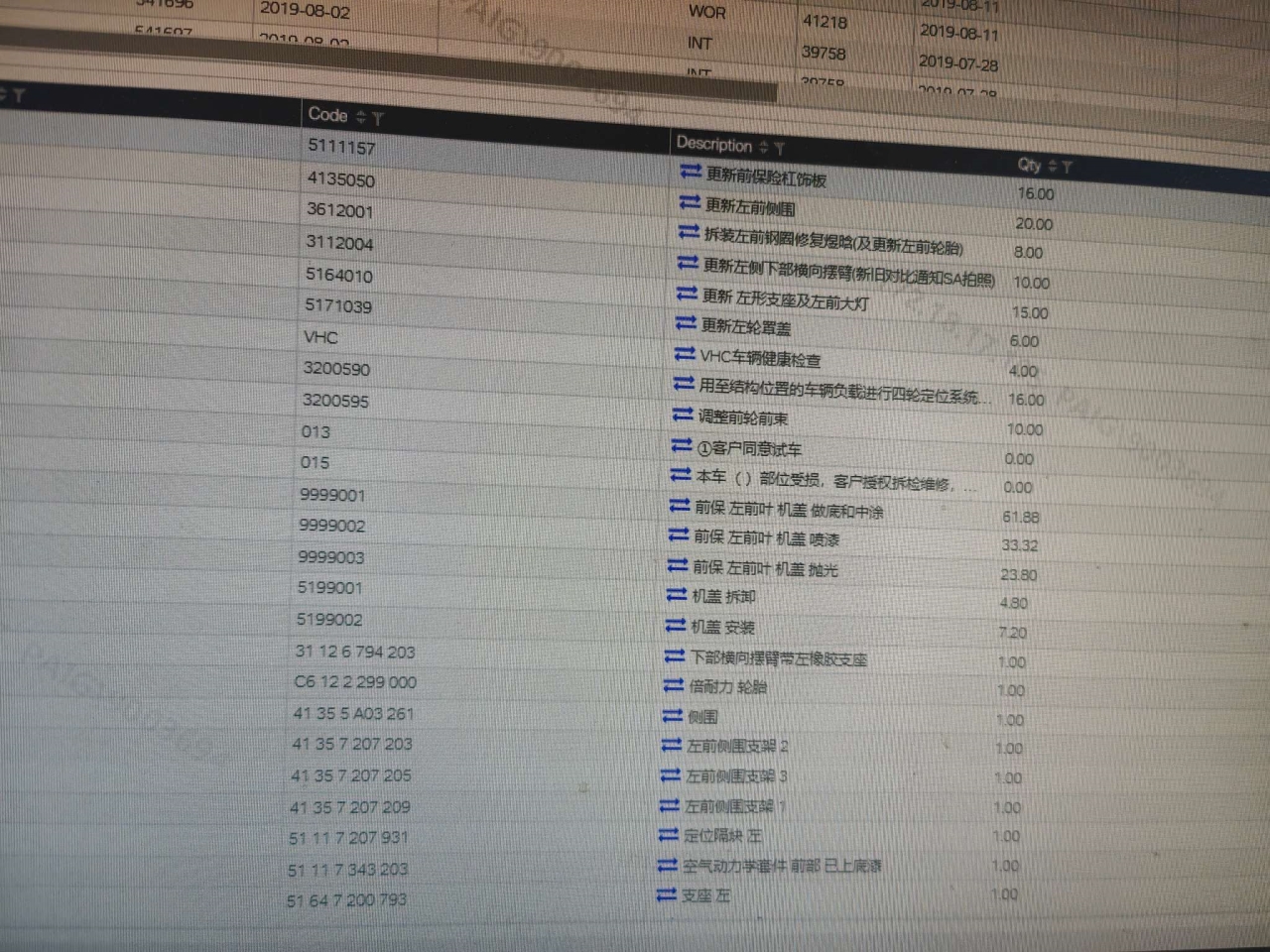Select part number 51 64 7 200 793
The image size is (1270, 952).
346,900
